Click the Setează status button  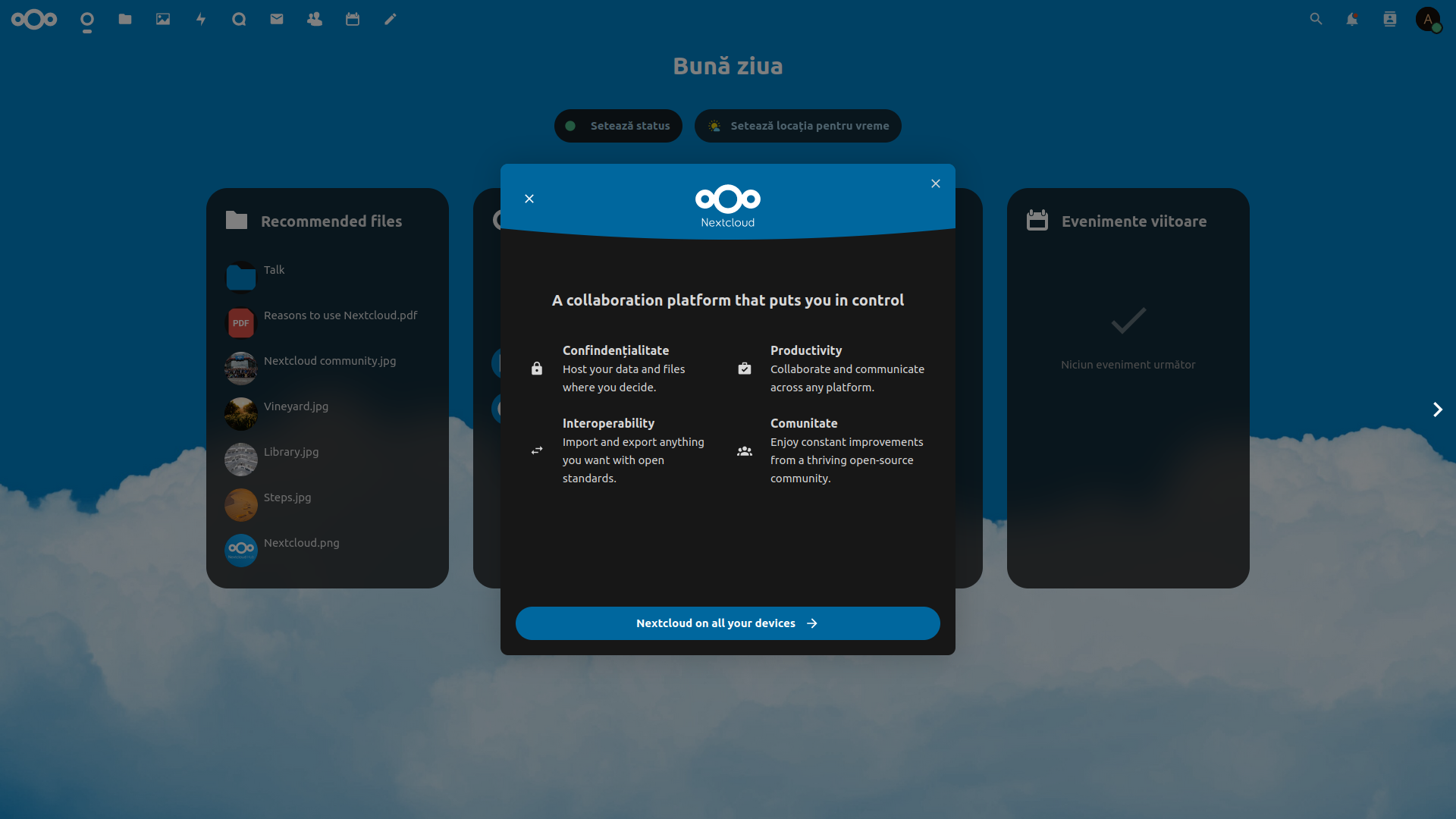coord(618,126)
